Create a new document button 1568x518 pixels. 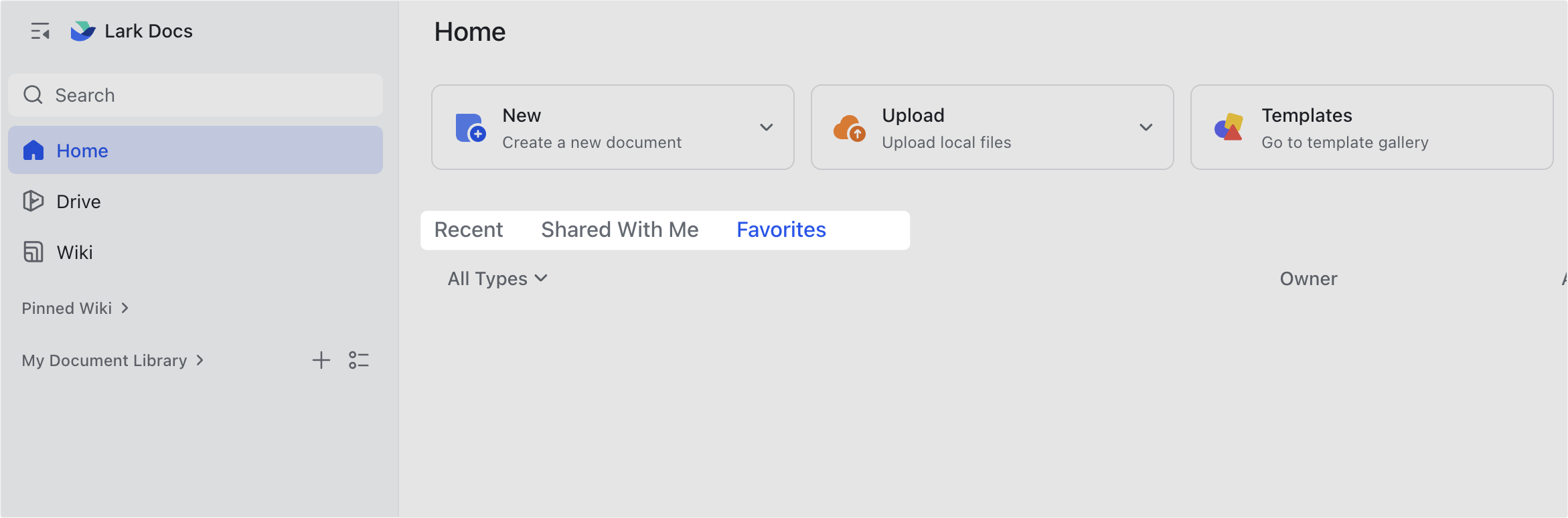tap(613, 127)
